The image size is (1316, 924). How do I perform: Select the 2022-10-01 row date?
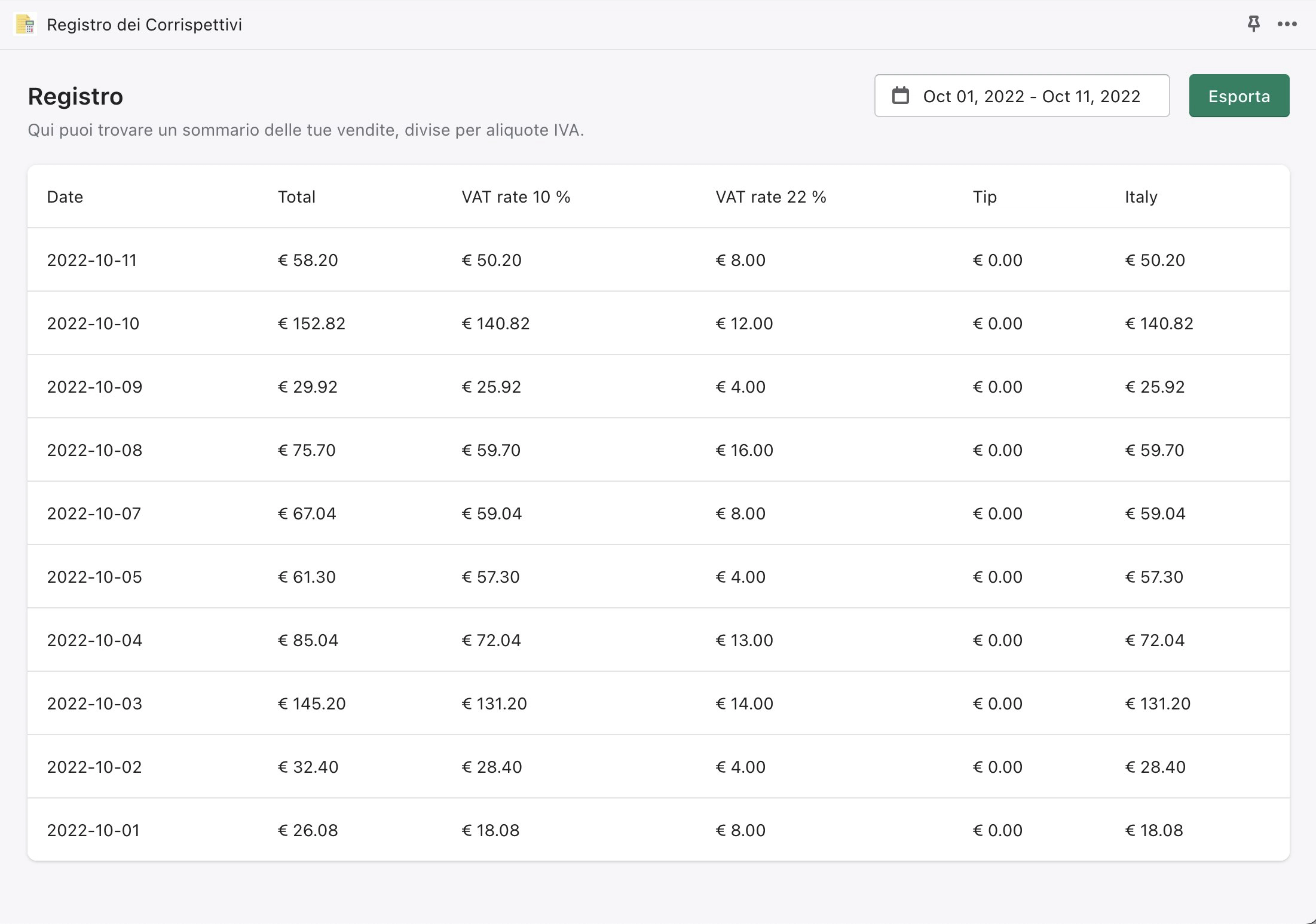point(93,830)
